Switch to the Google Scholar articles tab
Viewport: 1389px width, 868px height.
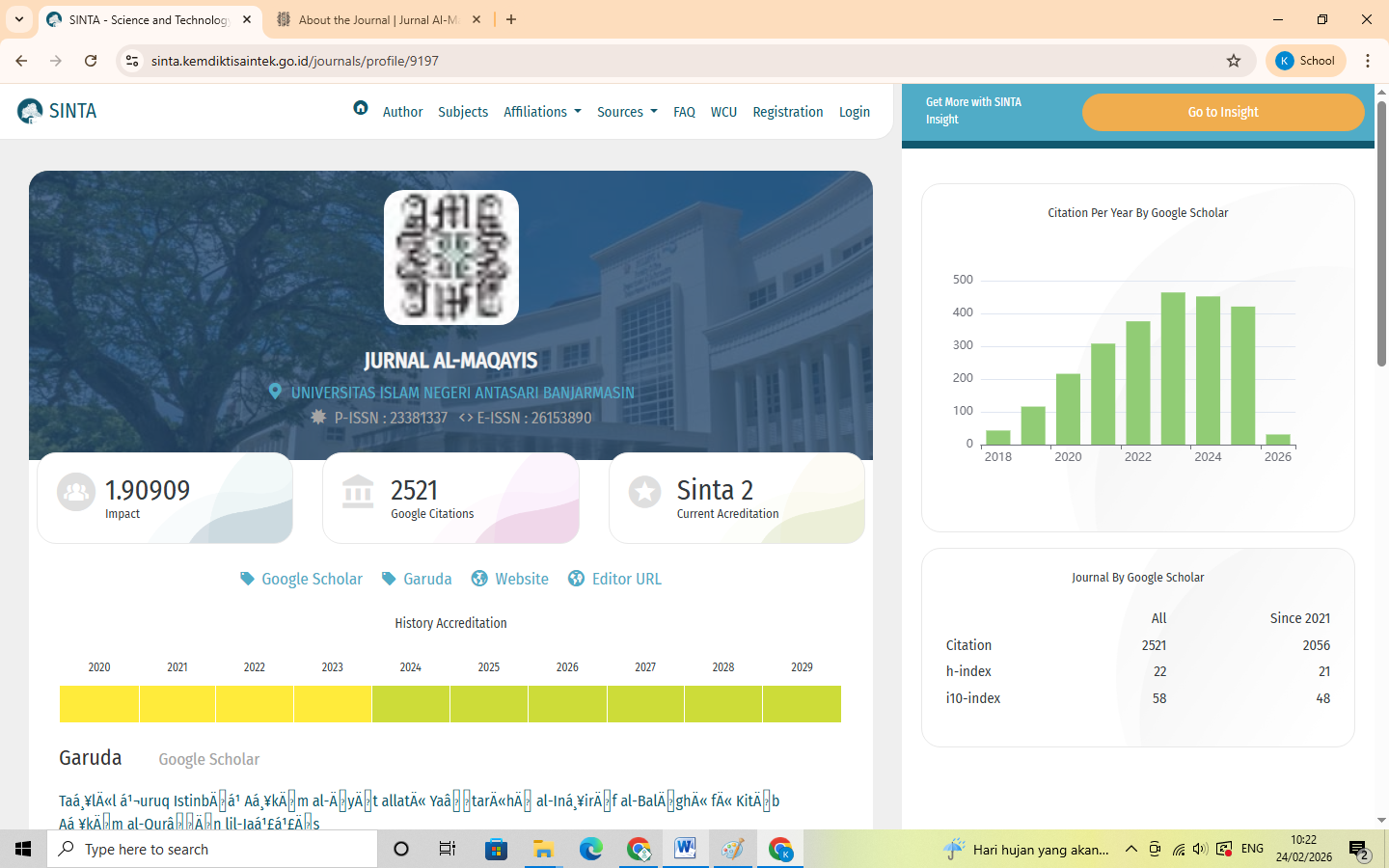point(209,759)
